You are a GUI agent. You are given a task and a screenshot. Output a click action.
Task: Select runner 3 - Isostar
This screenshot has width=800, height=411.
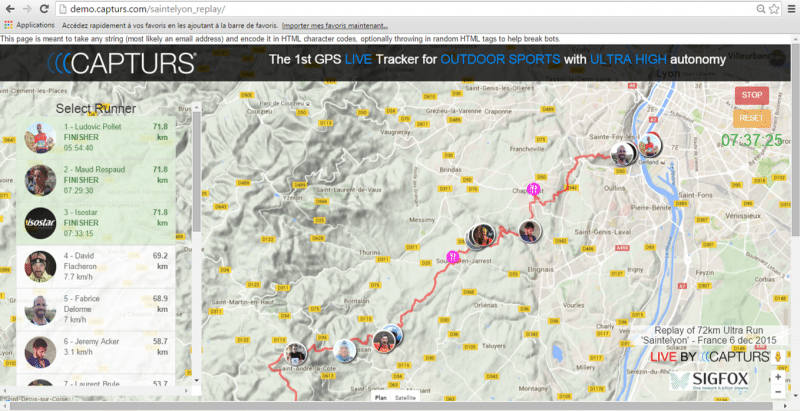(x=96, y=223)
